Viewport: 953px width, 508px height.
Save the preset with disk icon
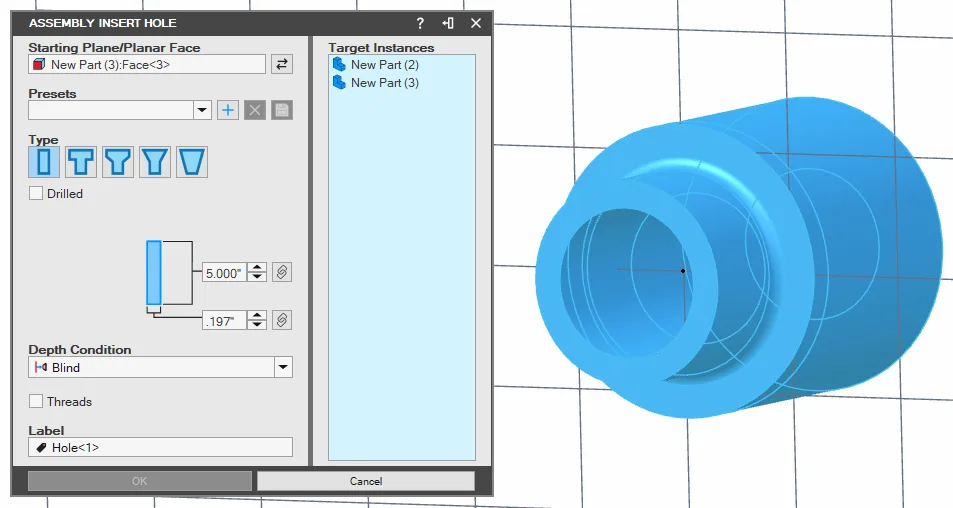point(281,111)
